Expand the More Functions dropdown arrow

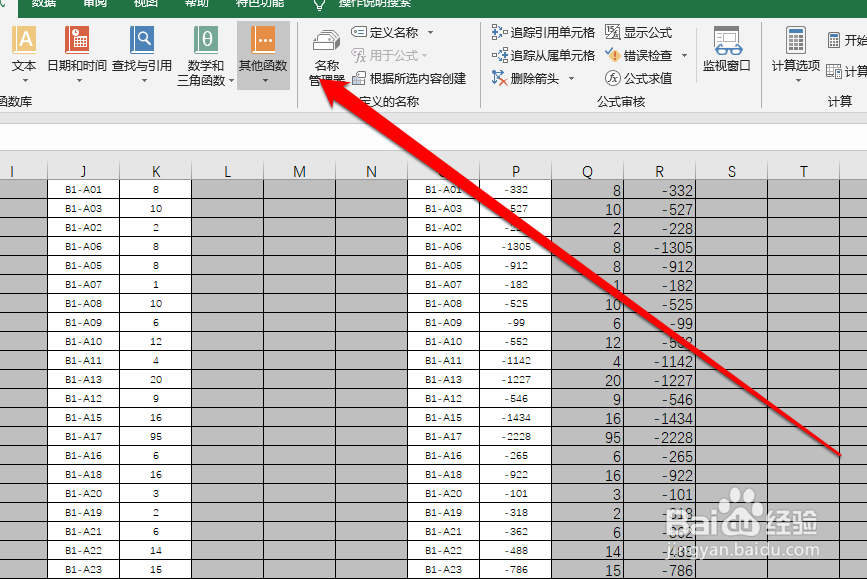pyautogui.click(x=265, y=81)
